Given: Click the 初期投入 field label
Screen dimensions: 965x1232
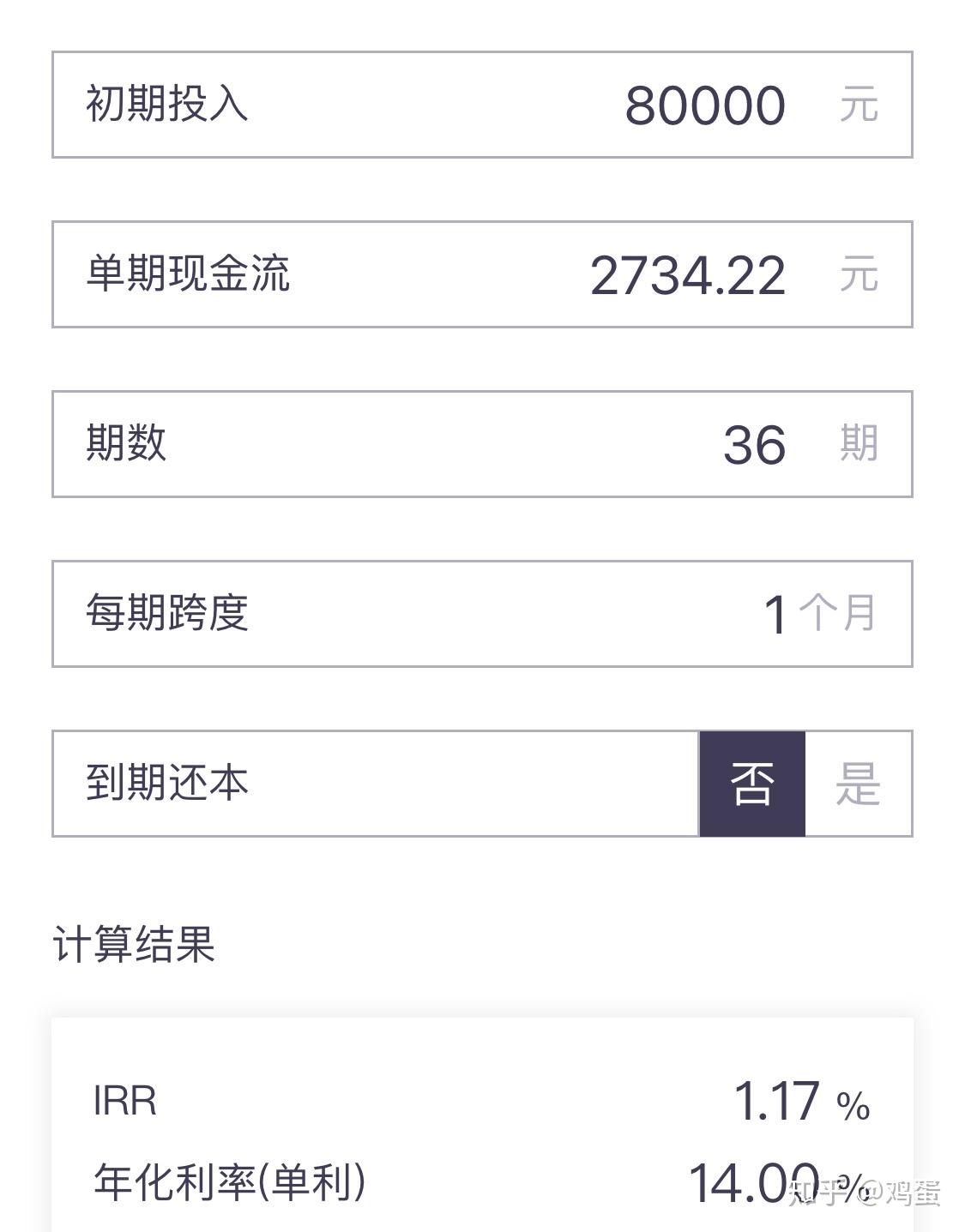Looking at the screenshot, I should pos(166,104).
